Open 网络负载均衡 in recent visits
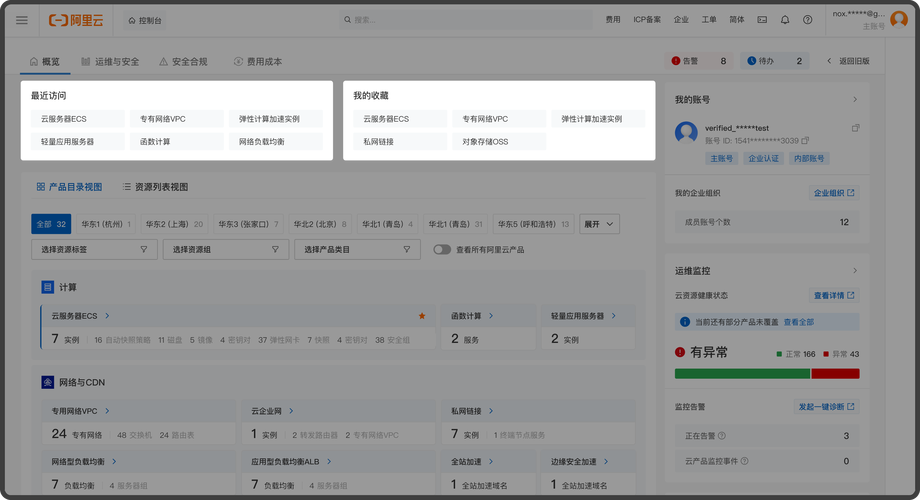The height and width of the screenshot is (500, 920). [x=276, y=141]
